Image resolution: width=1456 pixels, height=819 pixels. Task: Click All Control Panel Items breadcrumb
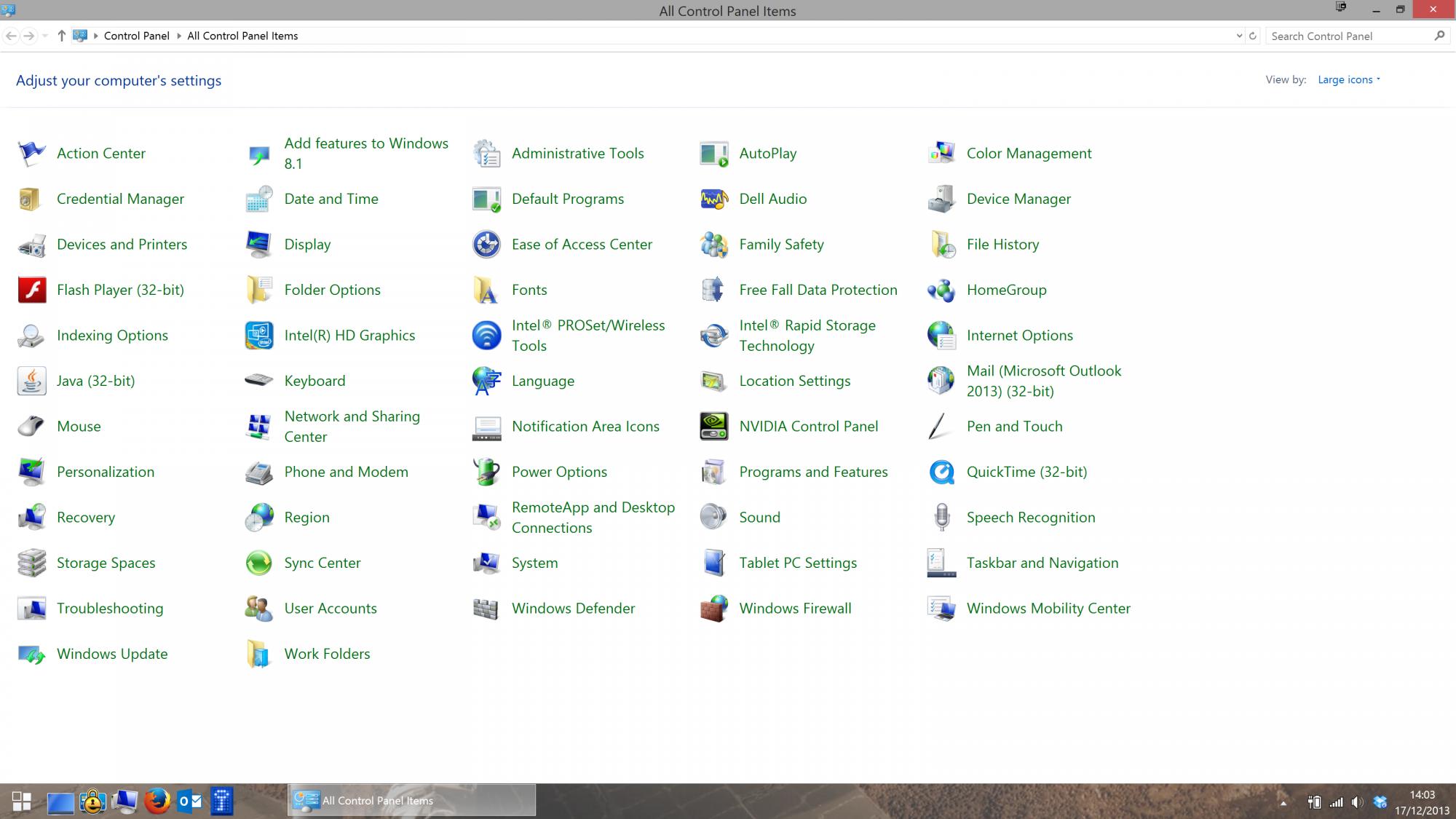click(x=242, y=36)
